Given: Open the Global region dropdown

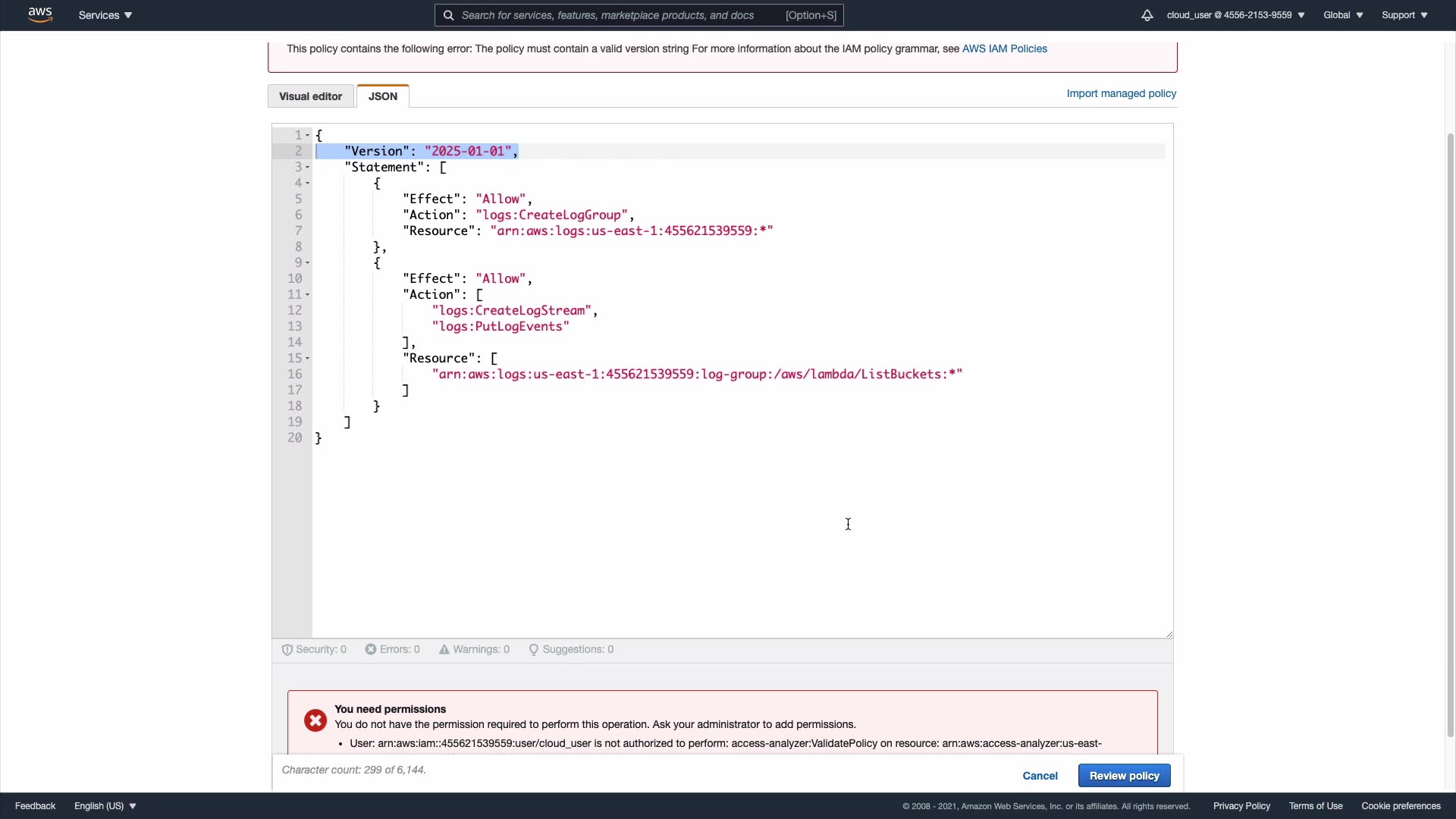Looking at the screenshot, I should pos(1342,15).
